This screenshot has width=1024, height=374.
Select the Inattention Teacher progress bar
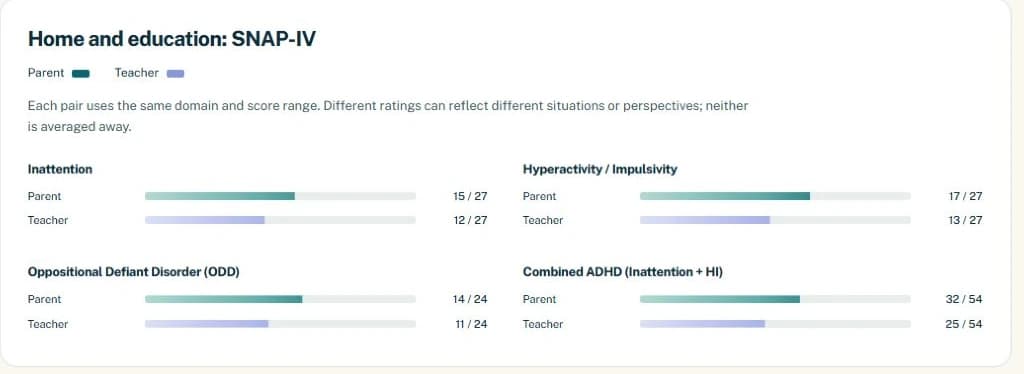[x=280, y=220]
